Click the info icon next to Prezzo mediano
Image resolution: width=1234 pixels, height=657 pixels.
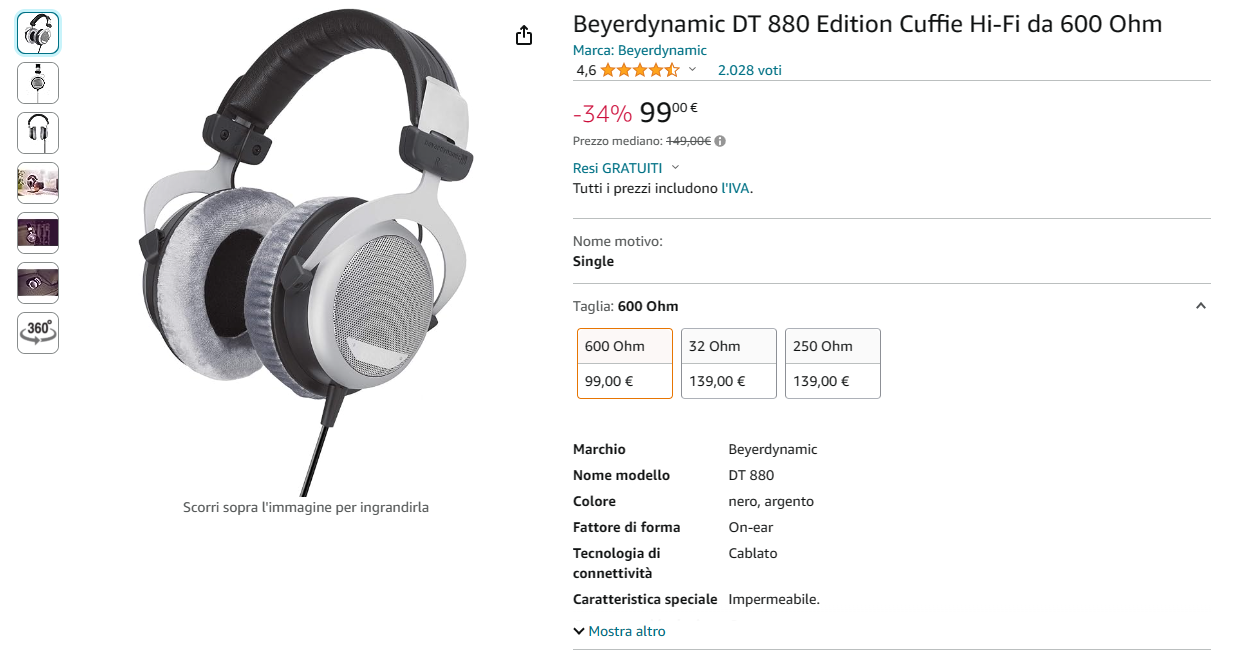point(720,142)
